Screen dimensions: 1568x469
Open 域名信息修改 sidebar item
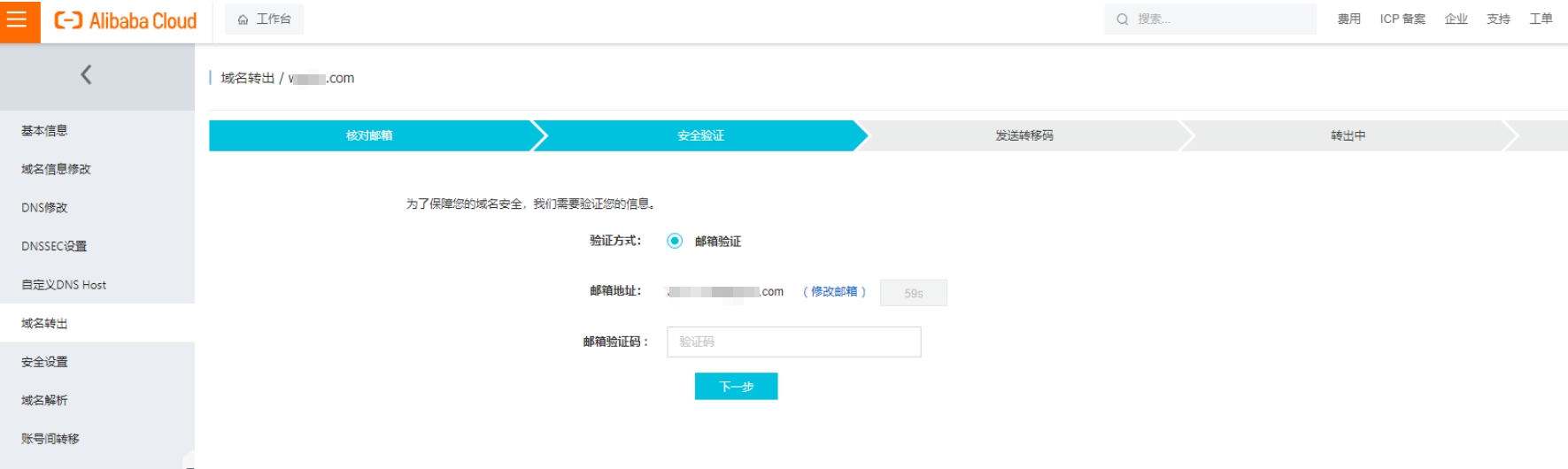pos(56,169)
